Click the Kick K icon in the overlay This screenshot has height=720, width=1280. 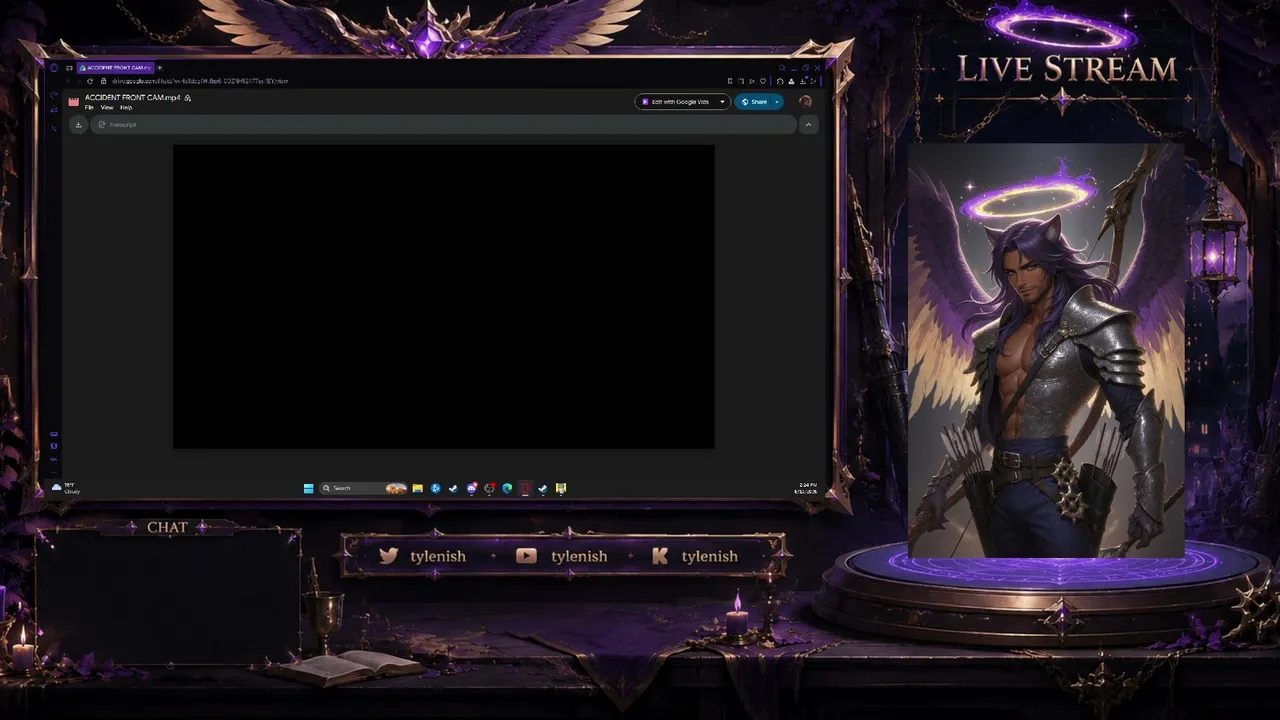[660, 556]
